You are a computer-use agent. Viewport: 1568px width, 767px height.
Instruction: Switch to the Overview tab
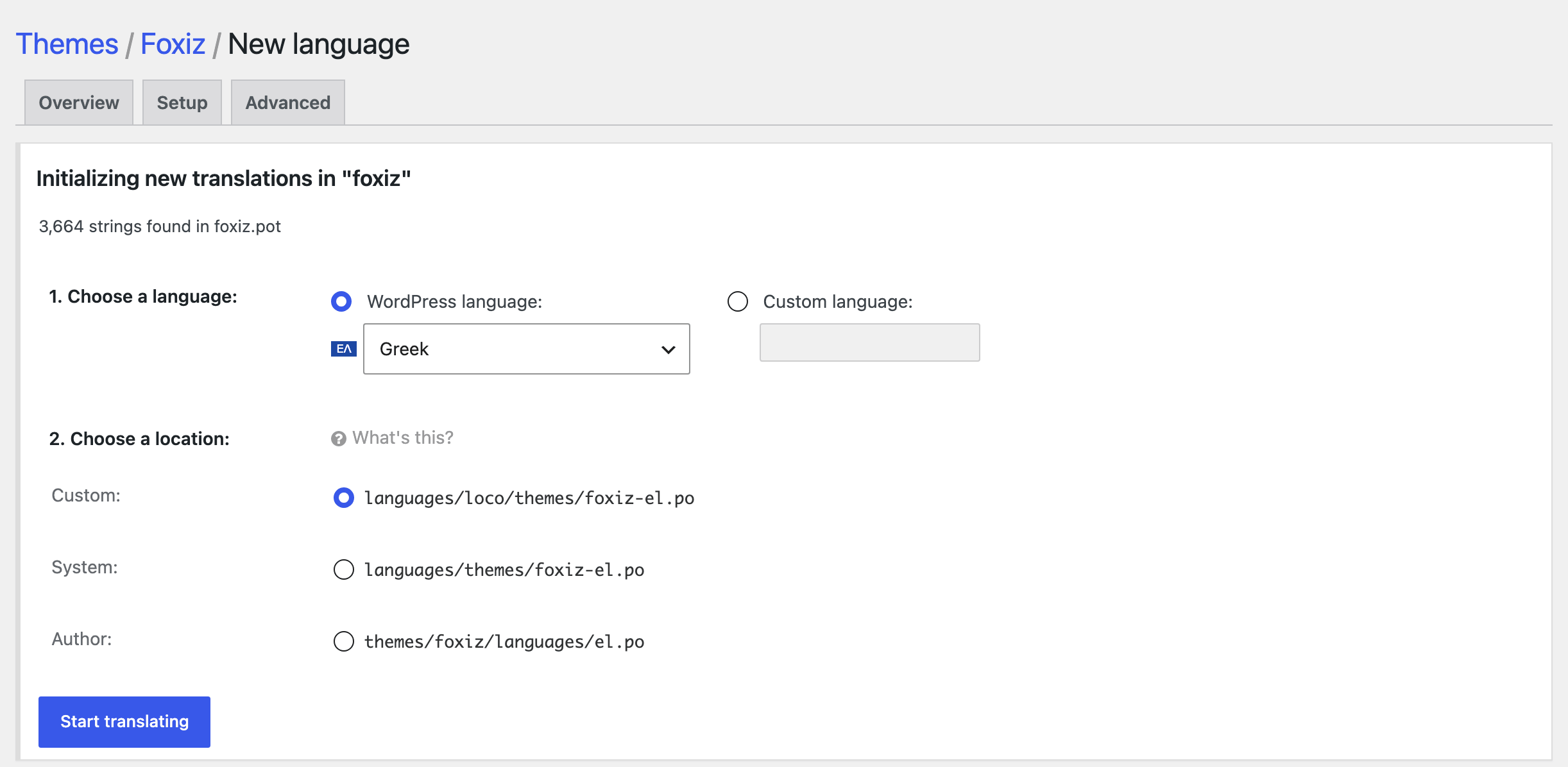pyautogui.click(x=79, y=103)
